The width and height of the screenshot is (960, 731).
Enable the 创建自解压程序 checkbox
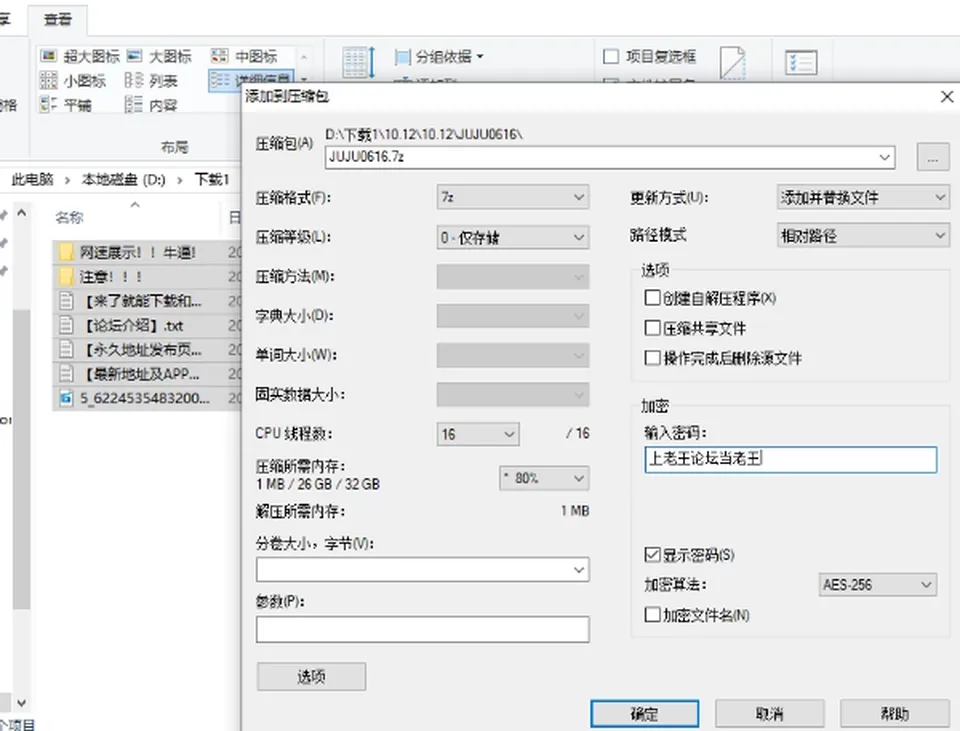click(x=653, y=298)
